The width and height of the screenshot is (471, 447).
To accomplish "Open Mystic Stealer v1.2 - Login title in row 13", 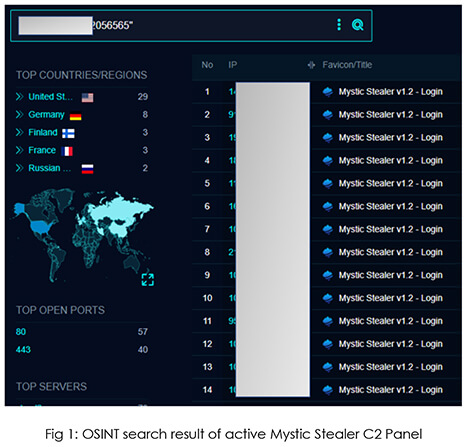I will point(391,367).
